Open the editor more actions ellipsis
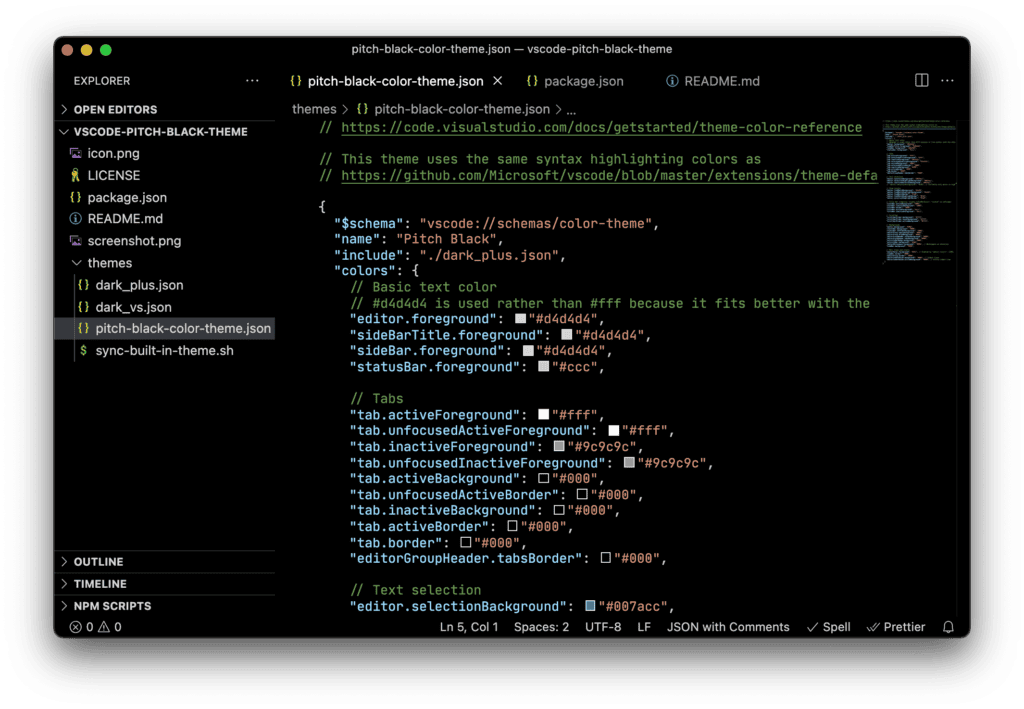The height and width of the screenshot is (709, 1024). [947, 80]
